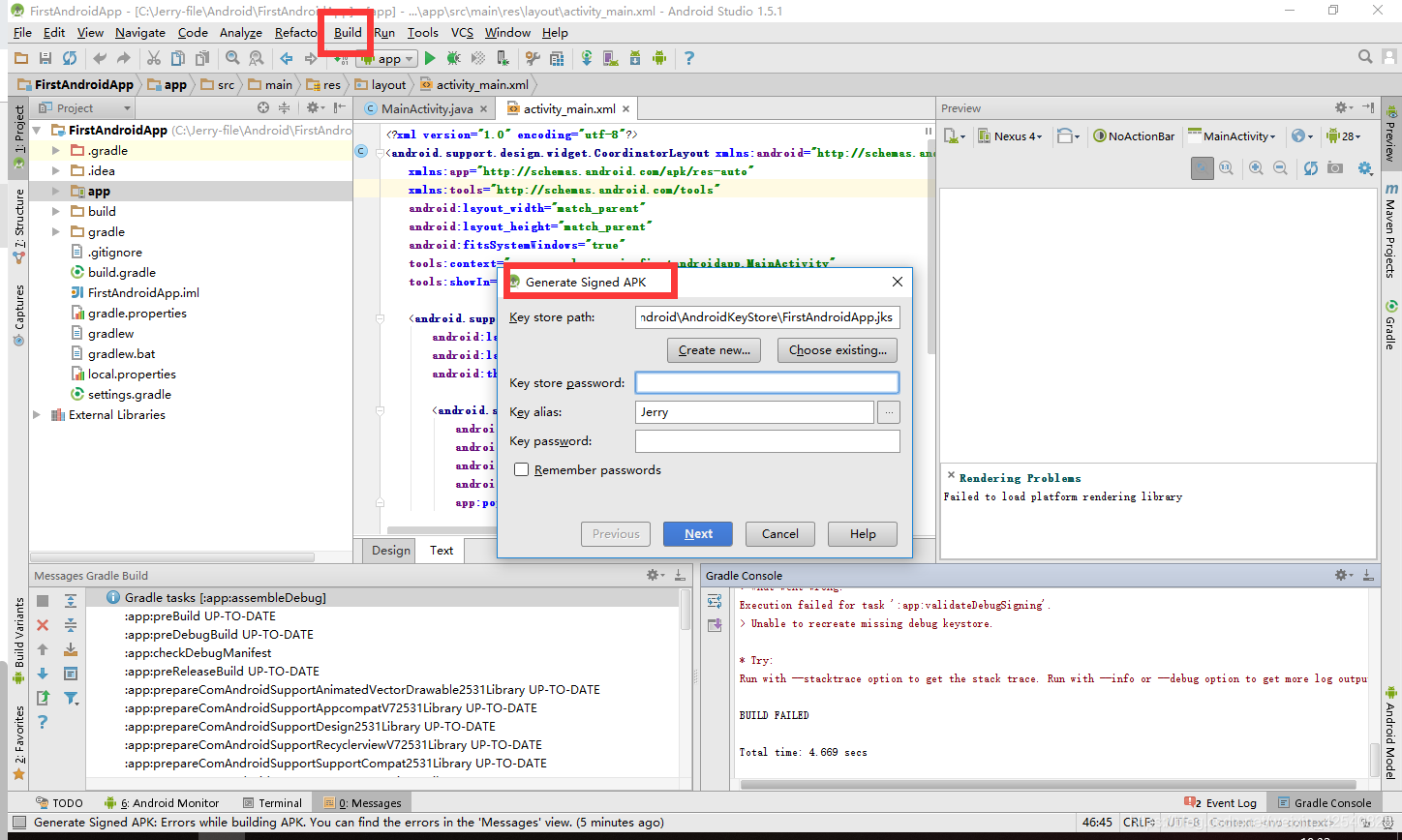Click the Find magnifier toolbar icon

(232, 58)
